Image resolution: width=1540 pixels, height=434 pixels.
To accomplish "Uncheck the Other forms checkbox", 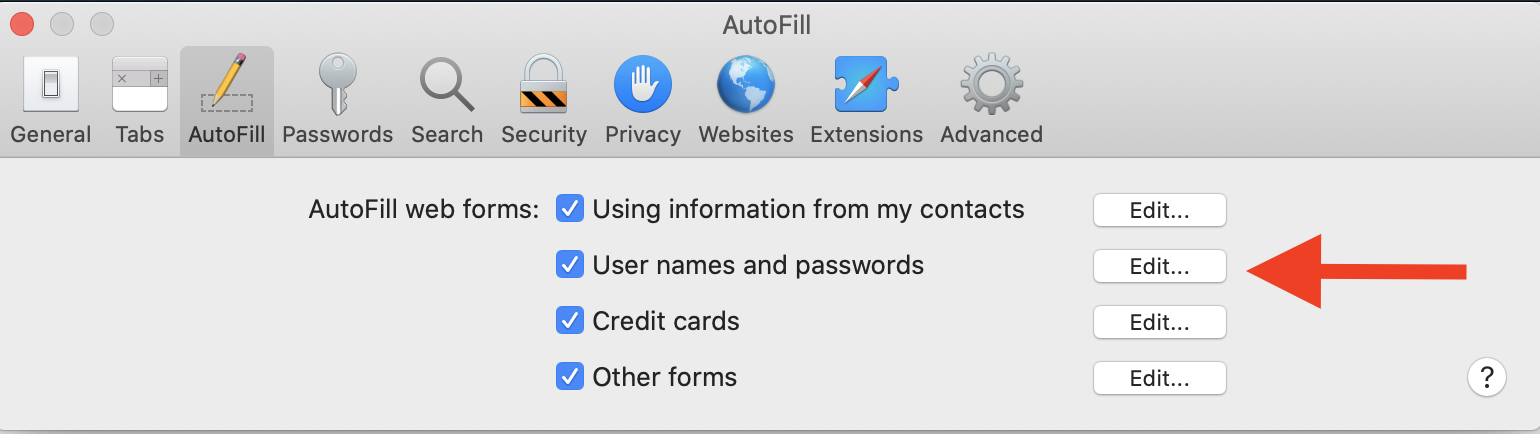I will 570,378.
